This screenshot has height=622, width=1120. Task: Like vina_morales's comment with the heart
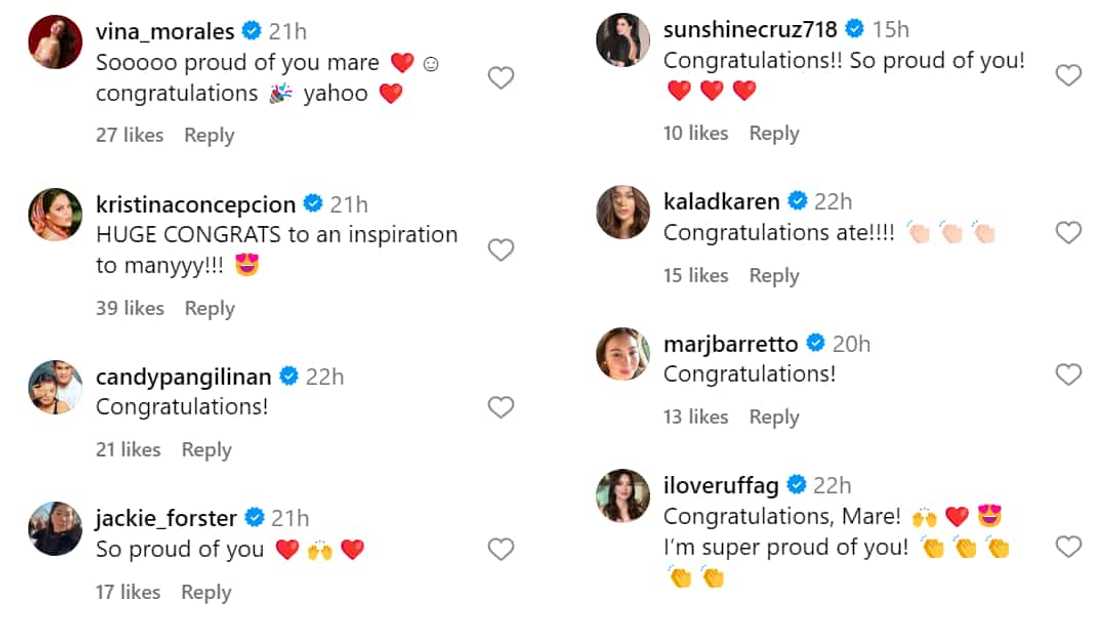click(501, 77)
